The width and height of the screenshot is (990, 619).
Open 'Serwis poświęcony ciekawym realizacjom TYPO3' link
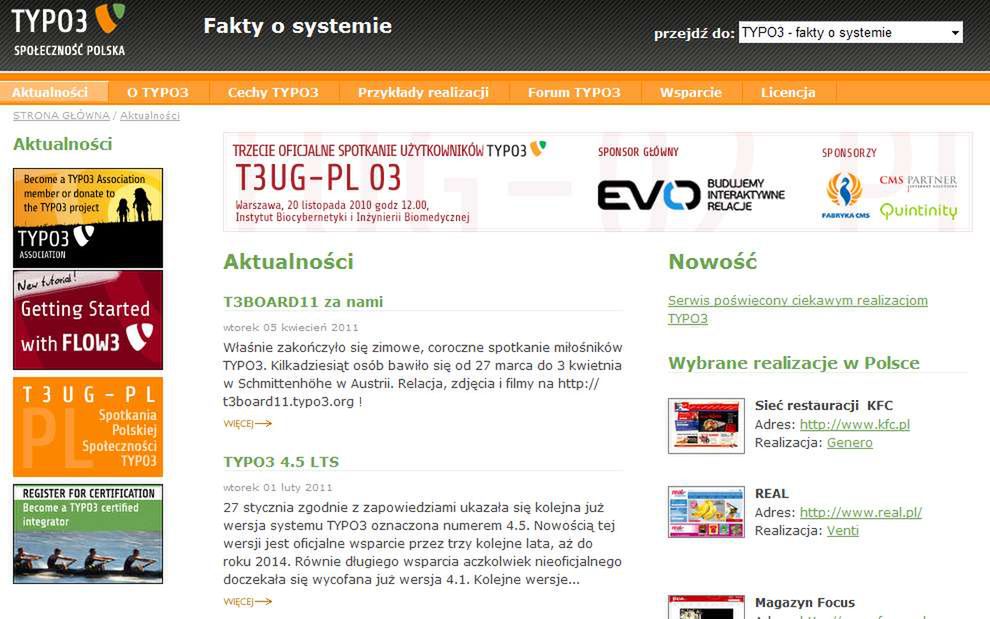[797, 310]
